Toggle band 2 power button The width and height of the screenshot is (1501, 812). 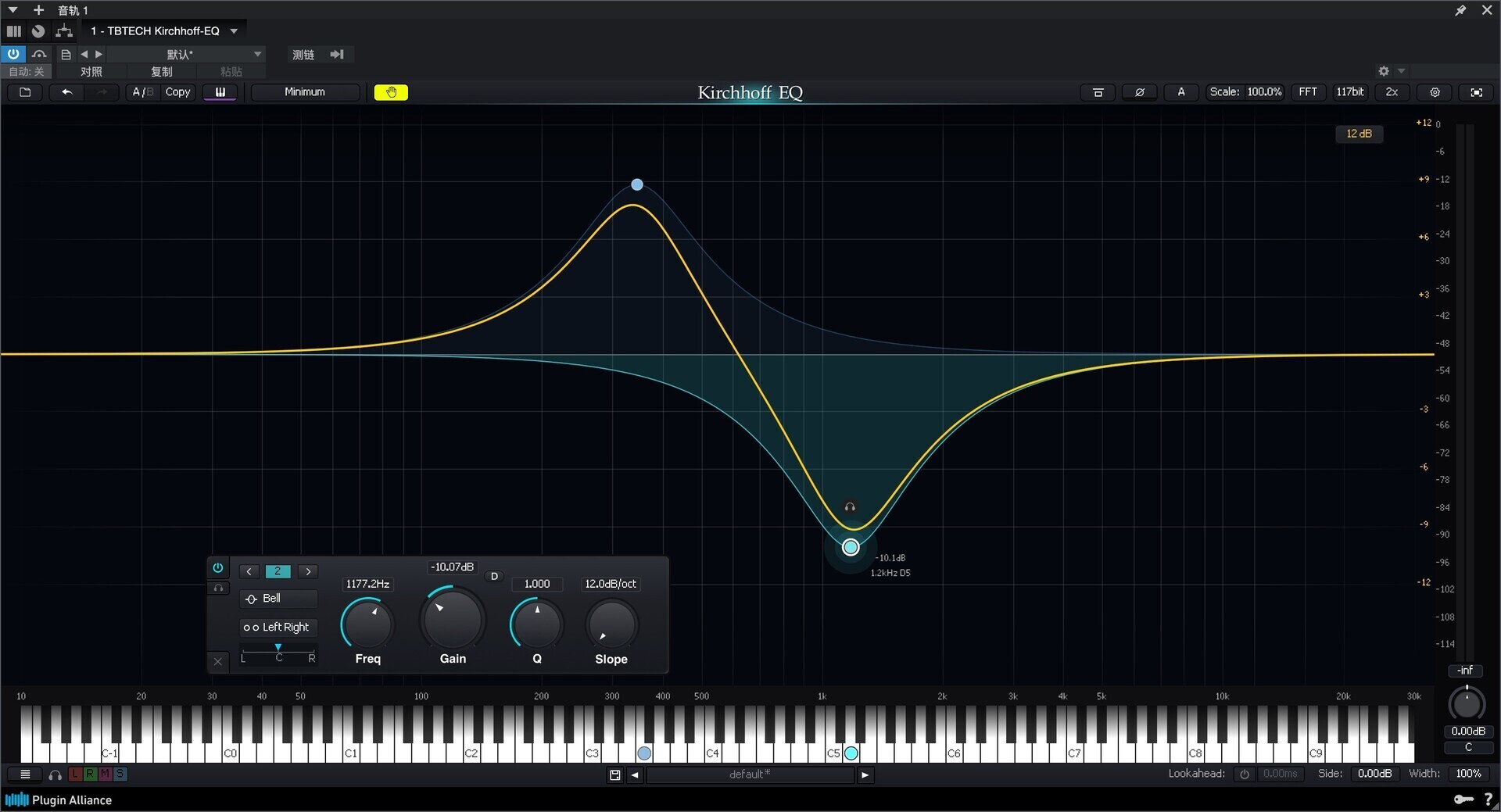pos(218,568)
